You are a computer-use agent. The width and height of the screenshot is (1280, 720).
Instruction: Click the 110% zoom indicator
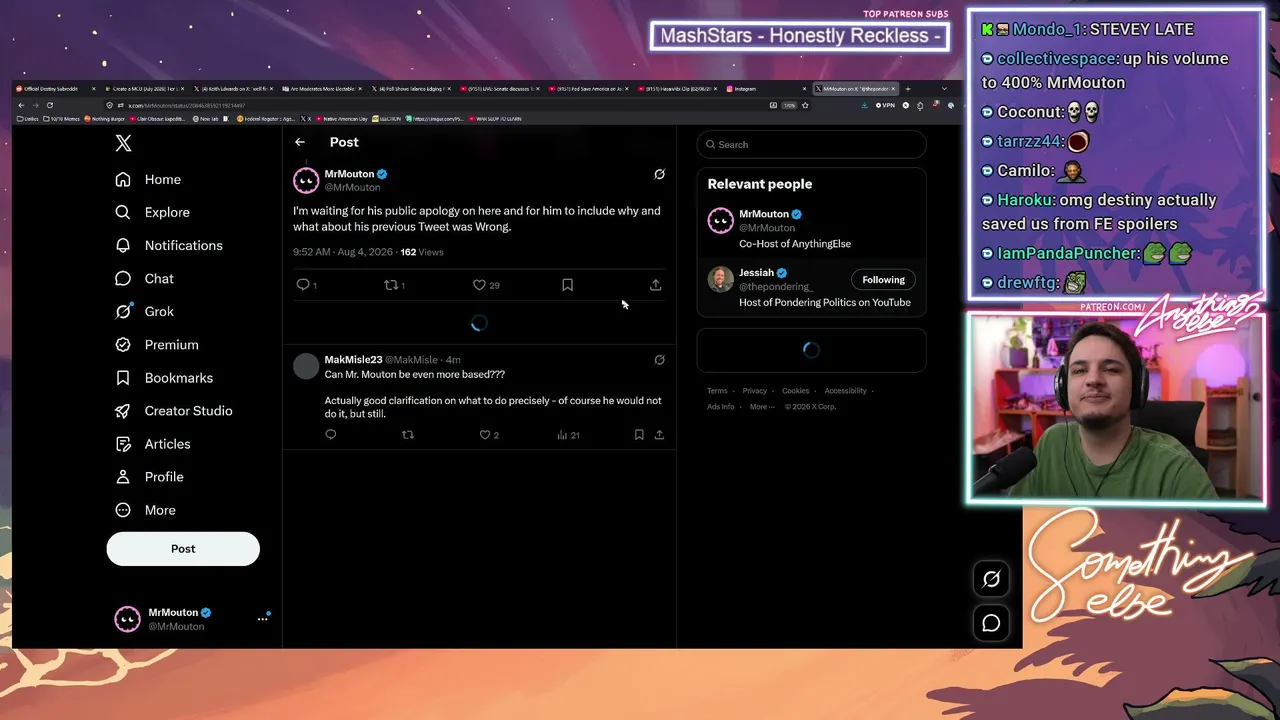point(789,105)
